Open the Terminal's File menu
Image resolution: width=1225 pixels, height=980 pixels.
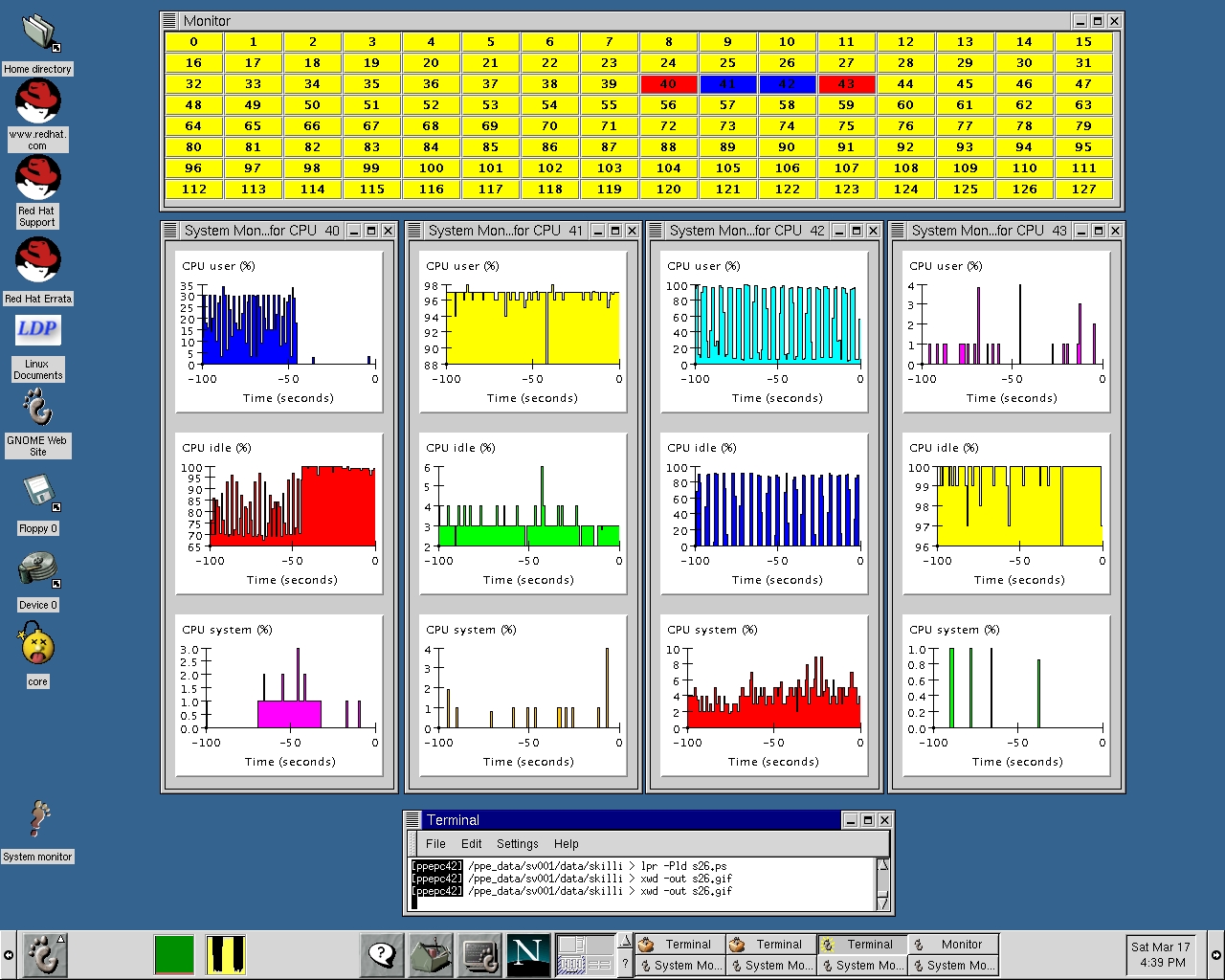tap(435, 844)
